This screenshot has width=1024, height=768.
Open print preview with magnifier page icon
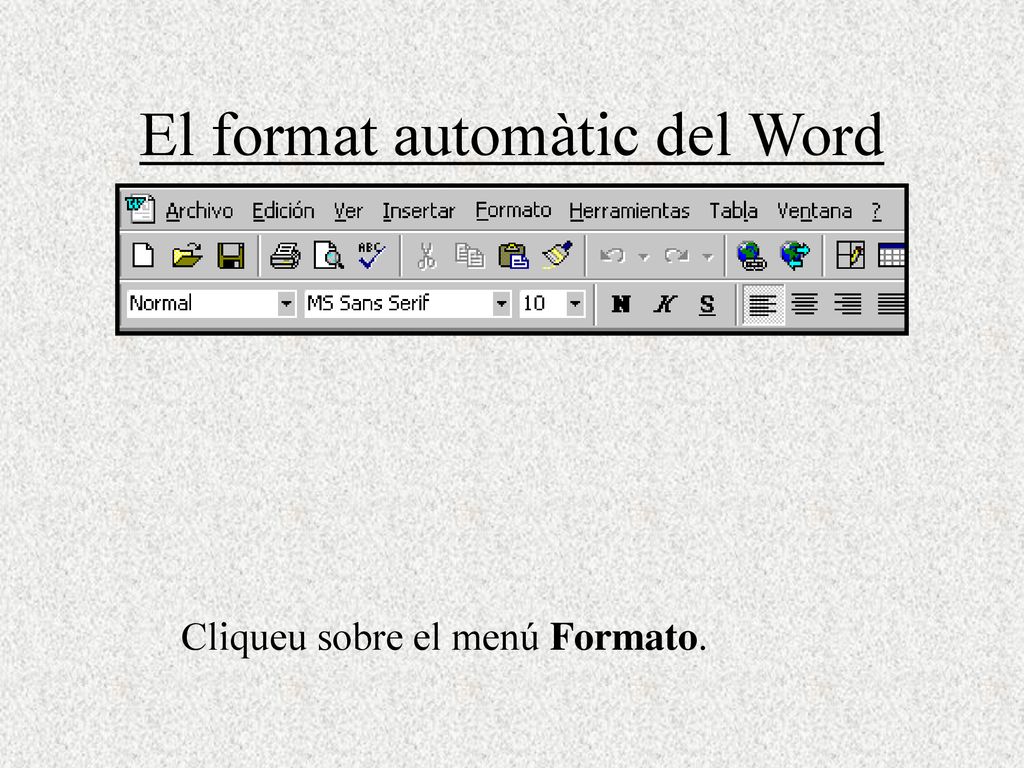328,255
